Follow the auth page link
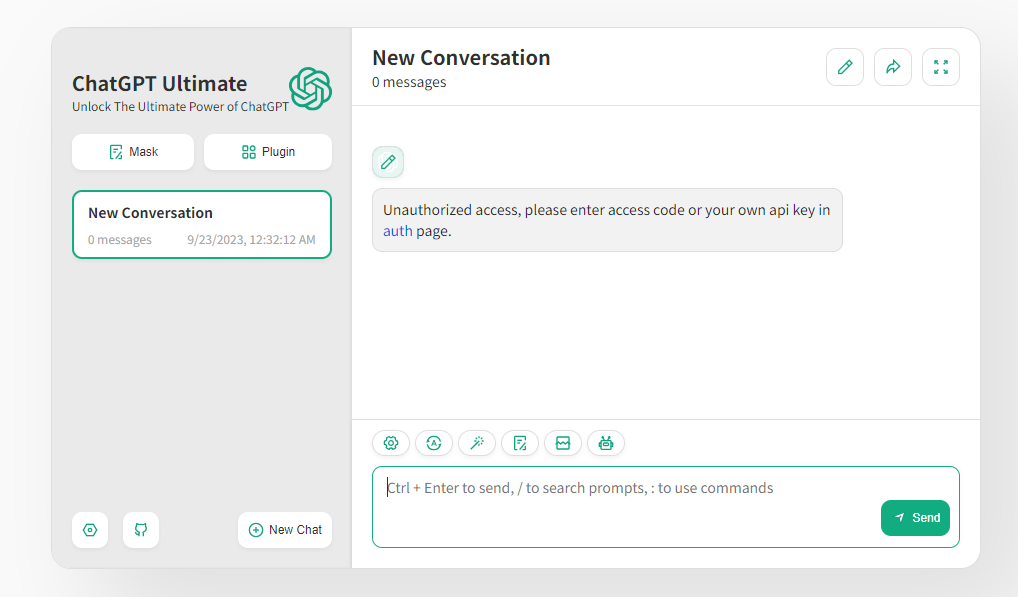1018x597 pixels. (397, 230)
